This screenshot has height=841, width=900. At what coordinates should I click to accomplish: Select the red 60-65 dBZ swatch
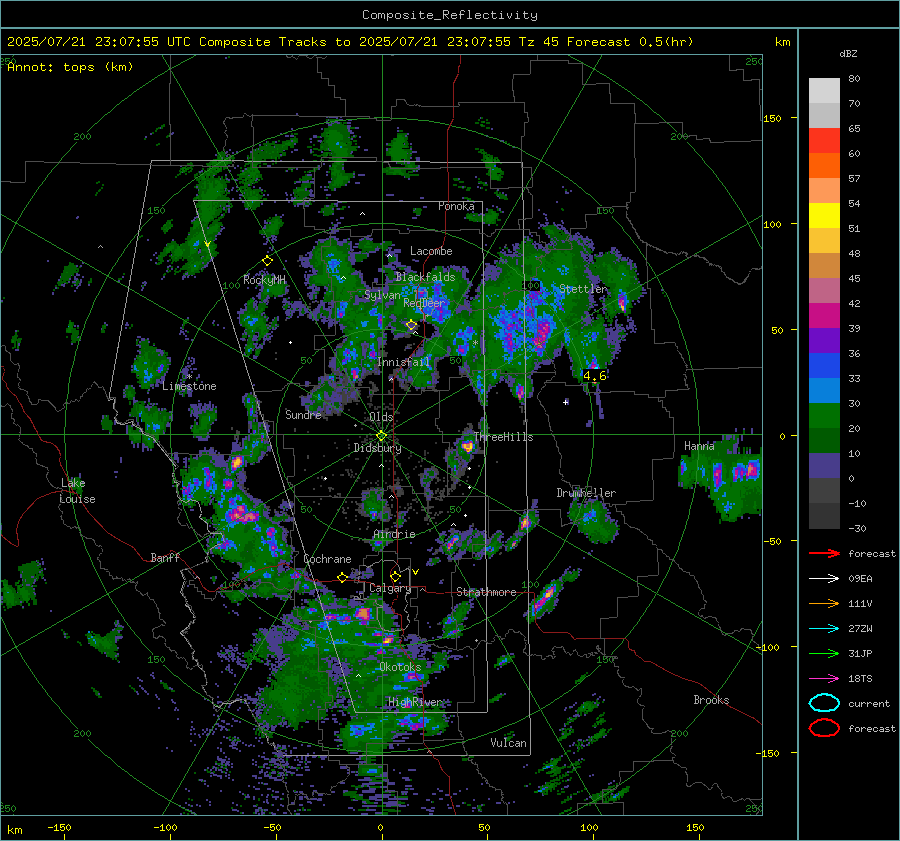coord(824,141)
